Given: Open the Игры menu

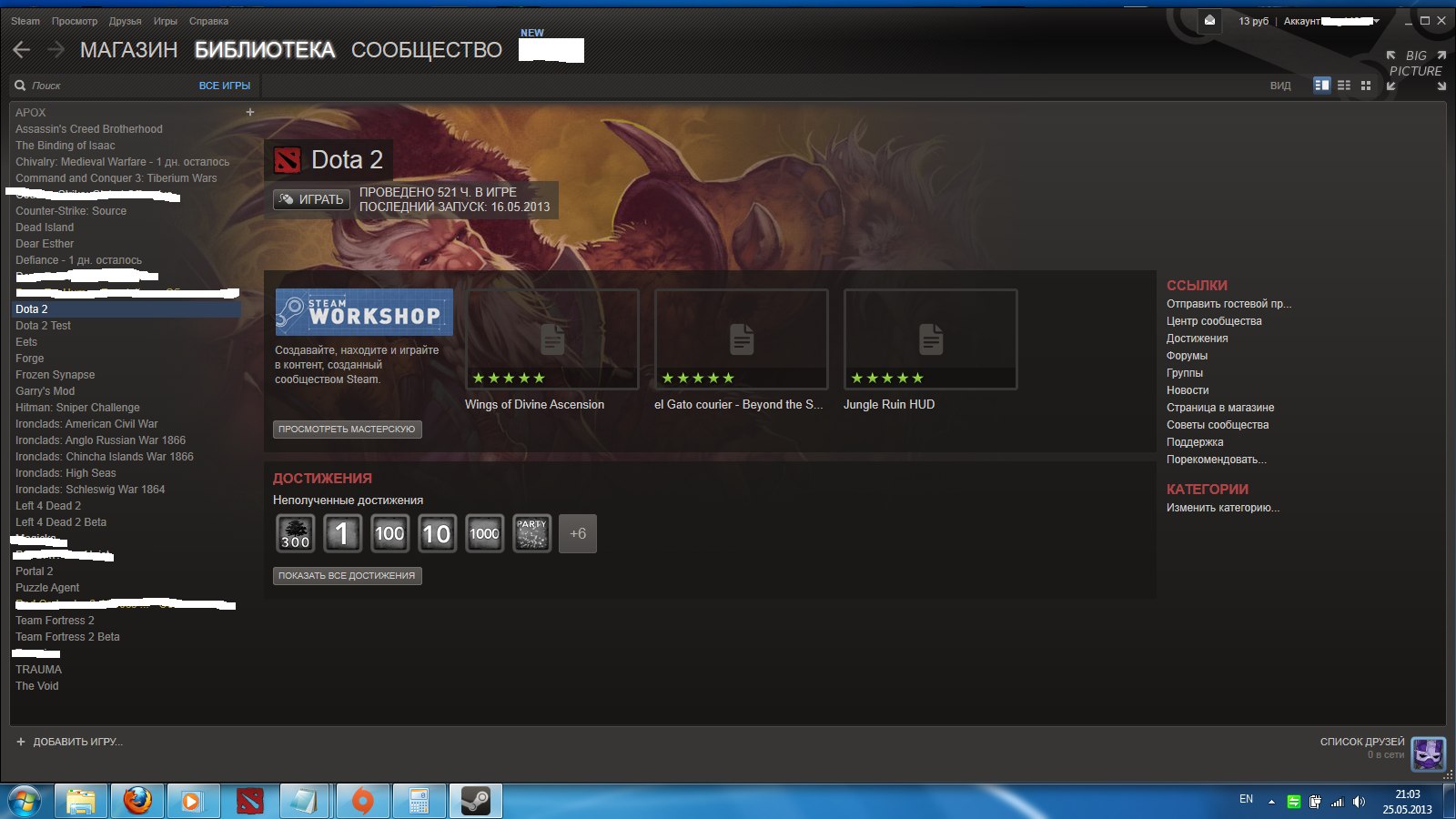Looking at the screenshot, I should 166,21.
